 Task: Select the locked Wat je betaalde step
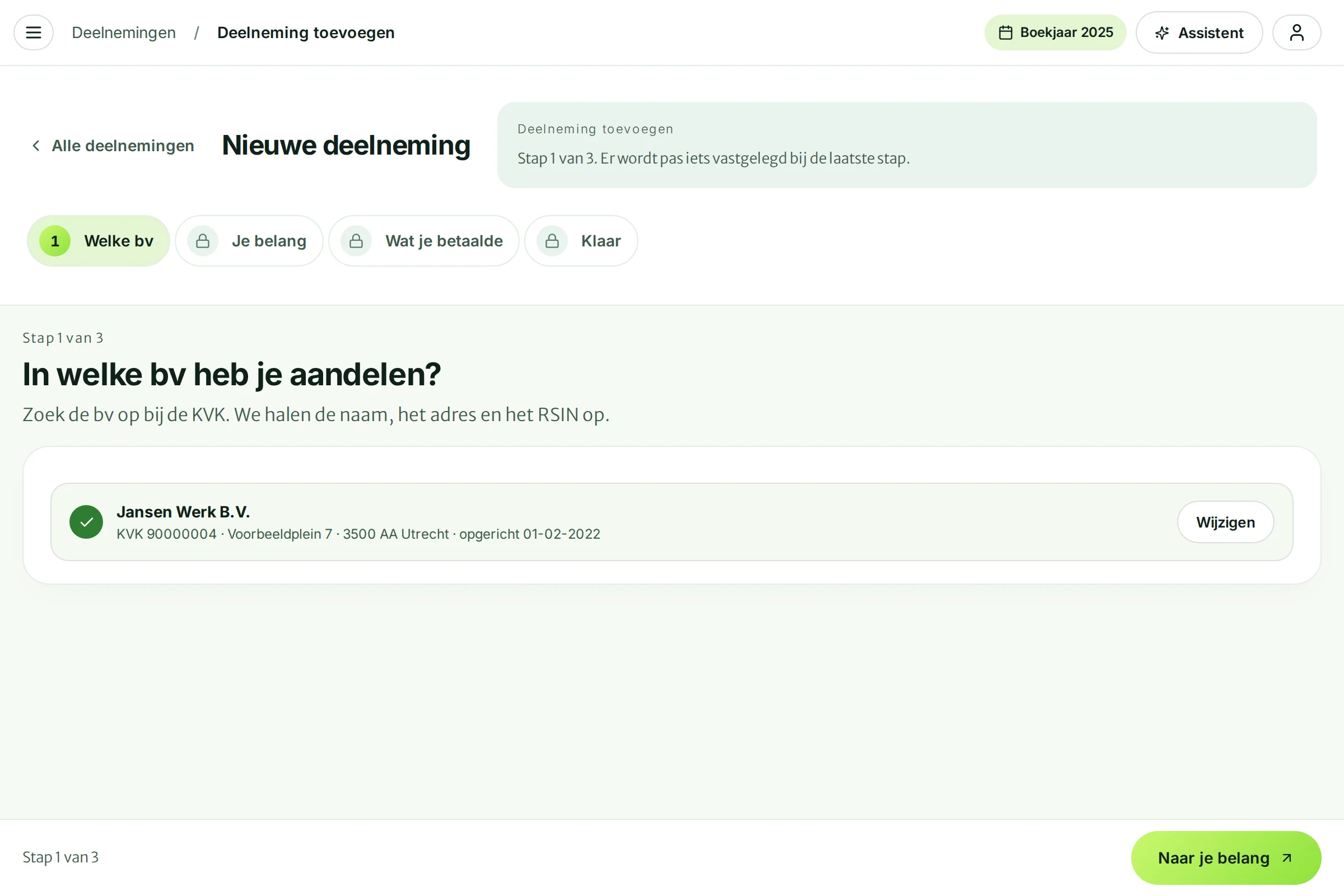point(424,241)
